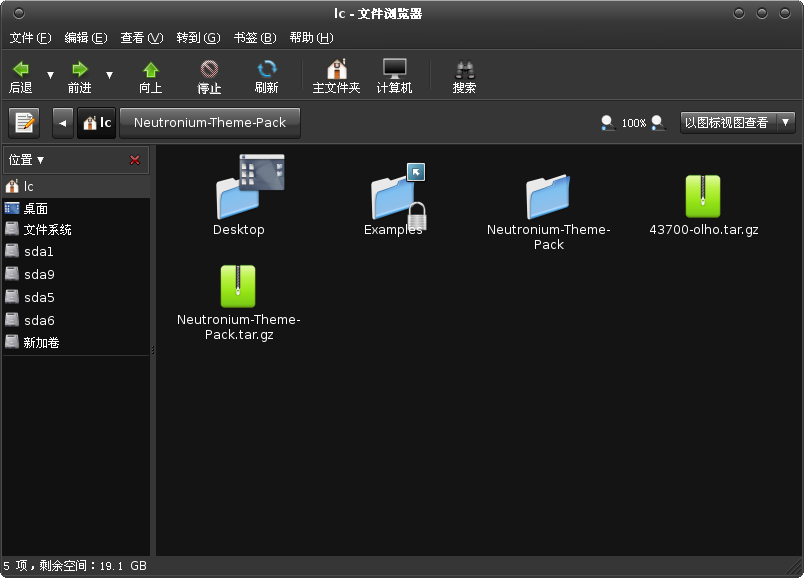
Task: Click the Back (后退) arrow icon
Action: (21, 69)
